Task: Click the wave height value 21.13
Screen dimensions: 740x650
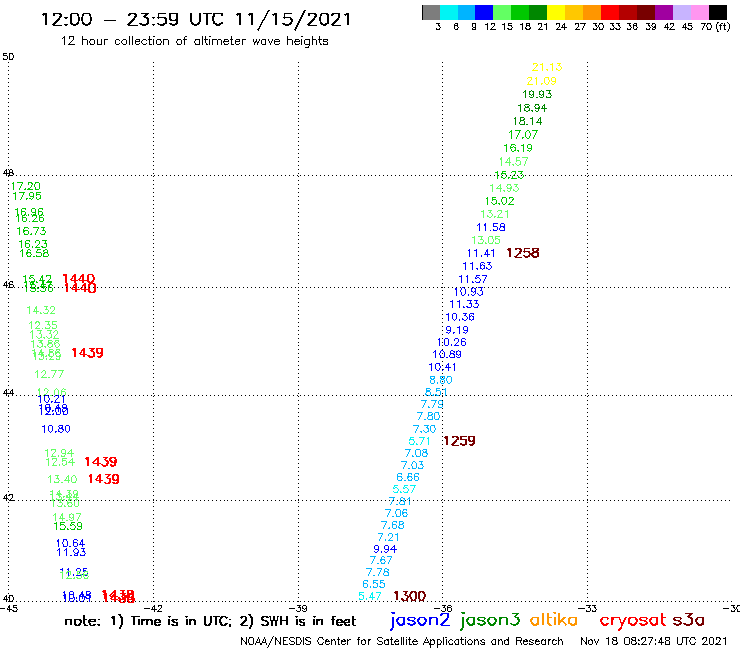Action: (x=547, y=67)
